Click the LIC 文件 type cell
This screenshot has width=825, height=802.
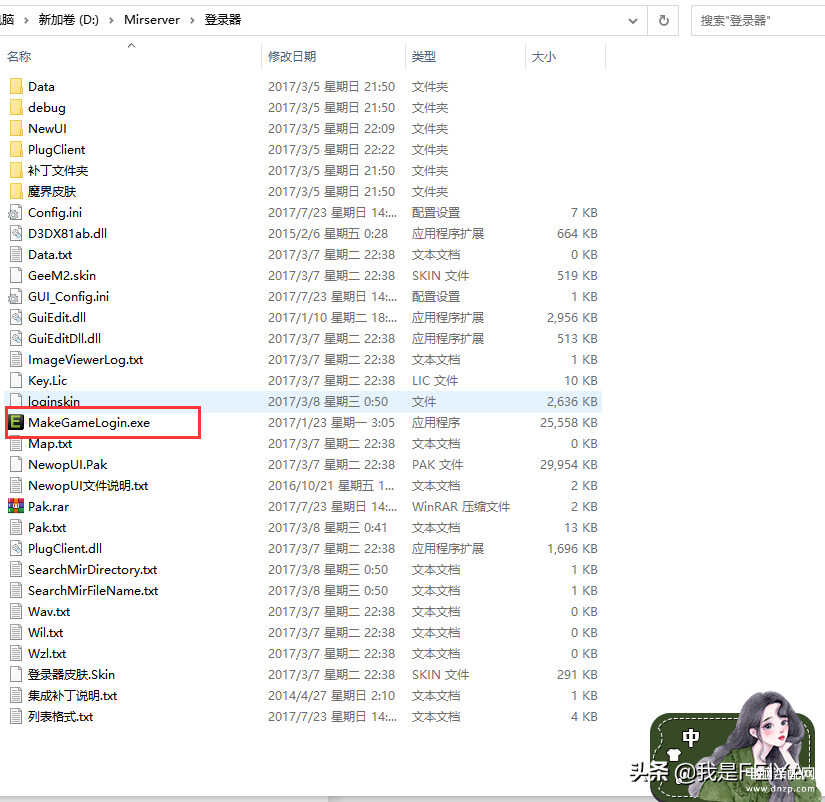(x=435, y=380)
